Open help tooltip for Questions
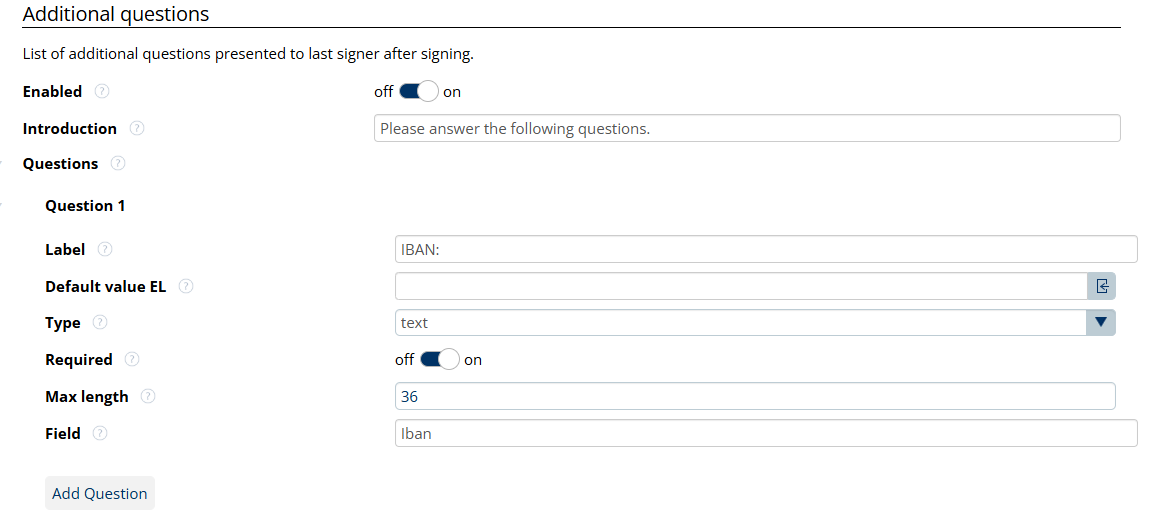The height and width of the screenshot is (513, 1168). point(118,163)
